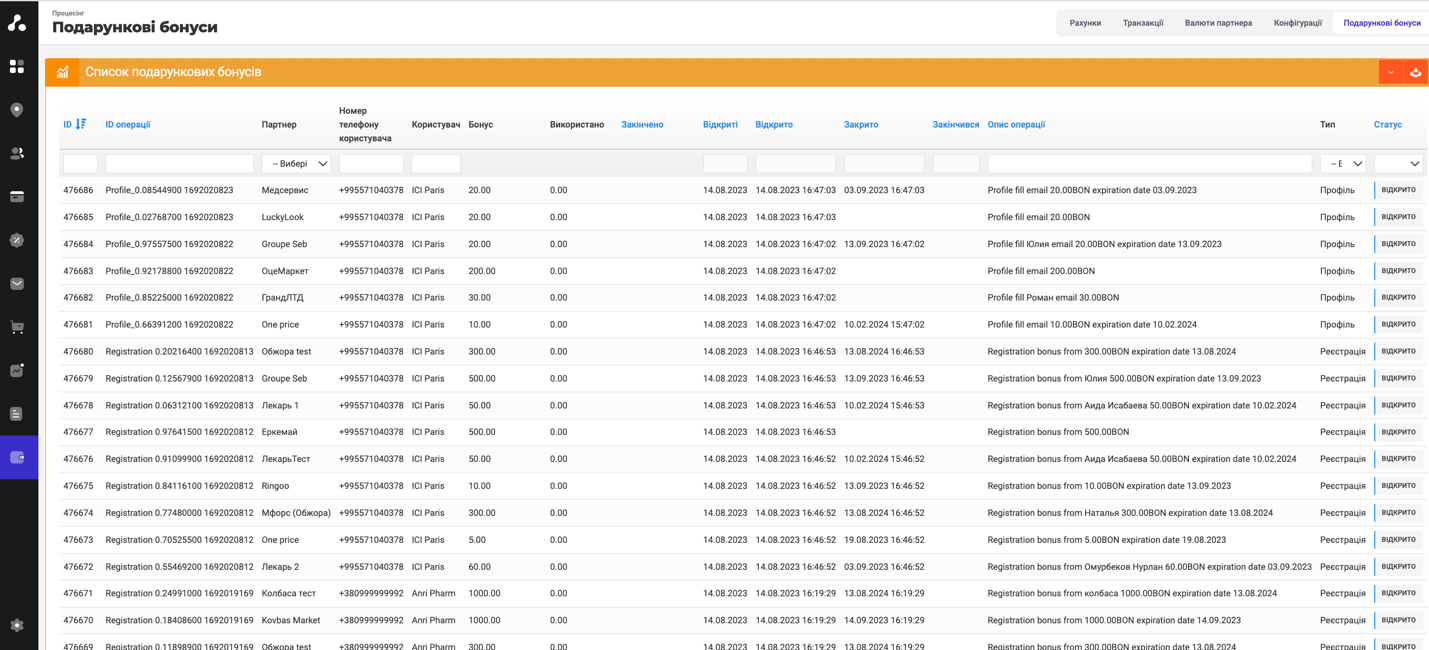
Task: Open the Тип filter dropdown
Action: [x=1343, y=164]
